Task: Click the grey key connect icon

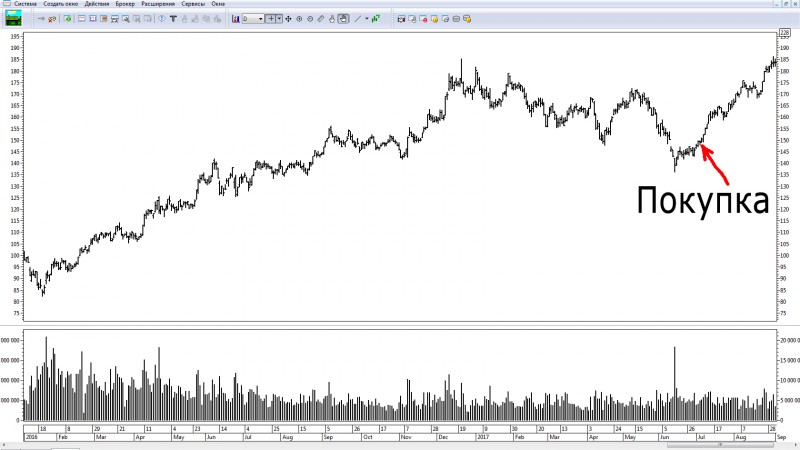Action: tap(41, 19)
